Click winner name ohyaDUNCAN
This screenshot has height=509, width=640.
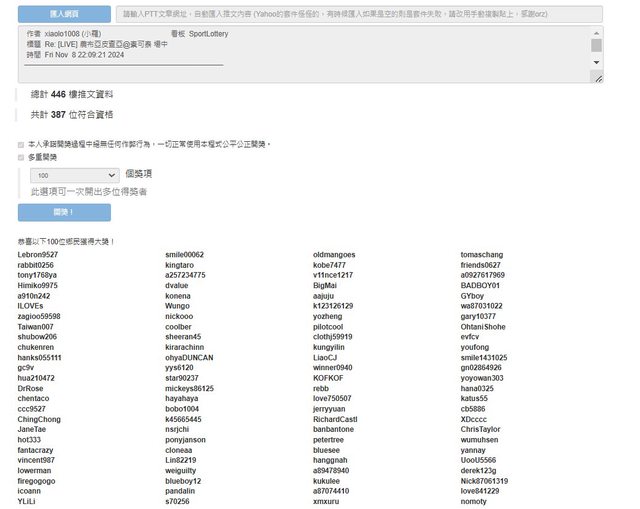click(x=189, y=357)
